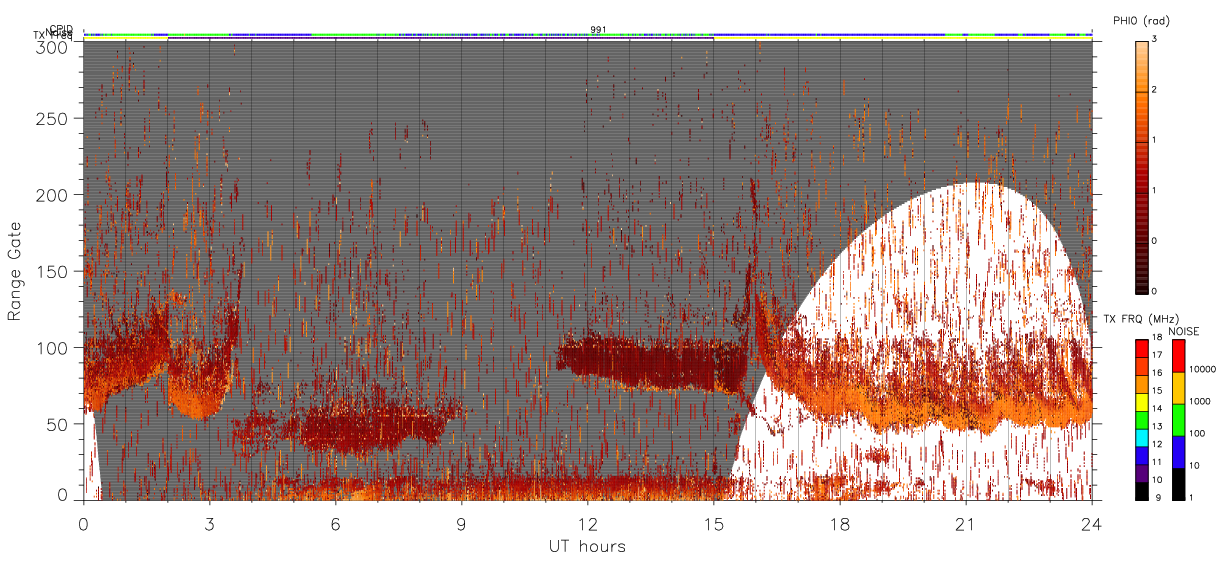Click the red 17–18 MHz TX FRQ swatch
This screenshot has width=1228, height=567.
(x=1141, y=349)
